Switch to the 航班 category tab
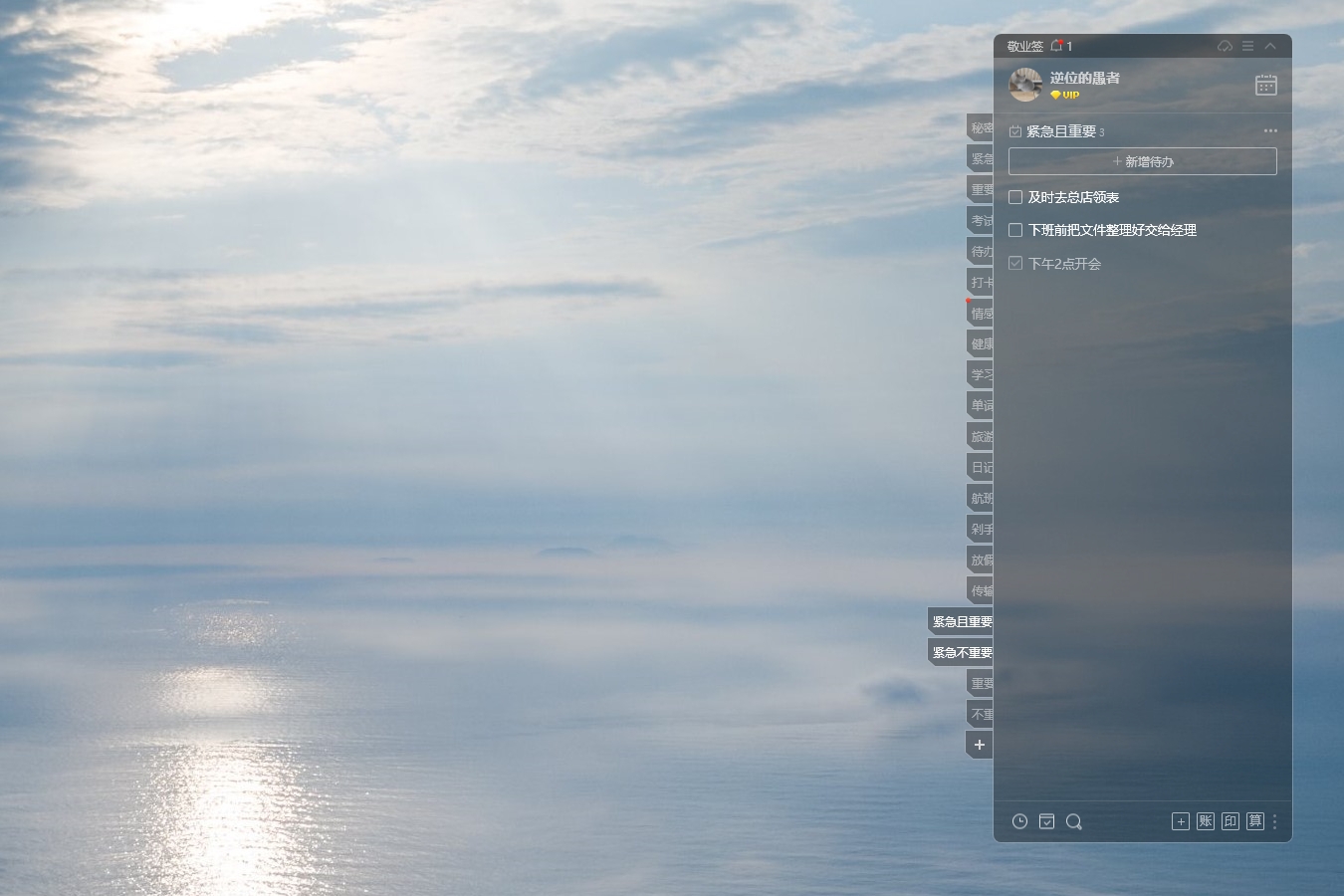The height and width of the screenshot is (896, 1344). [981, 498]
